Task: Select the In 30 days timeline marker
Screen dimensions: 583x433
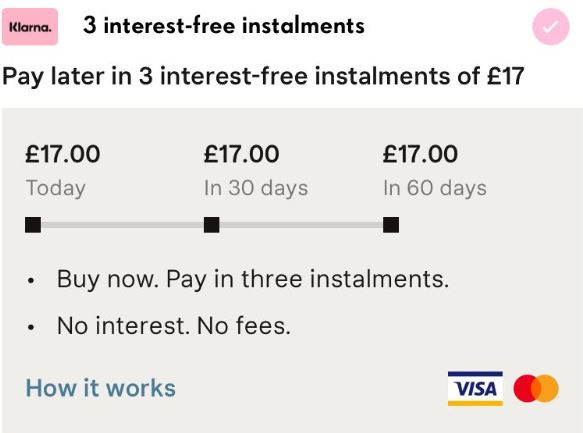Action: (212, 225)
